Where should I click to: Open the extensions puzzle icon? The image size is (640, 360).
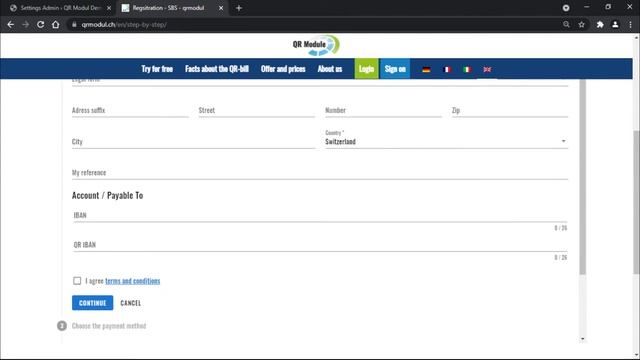coord(600,24)
